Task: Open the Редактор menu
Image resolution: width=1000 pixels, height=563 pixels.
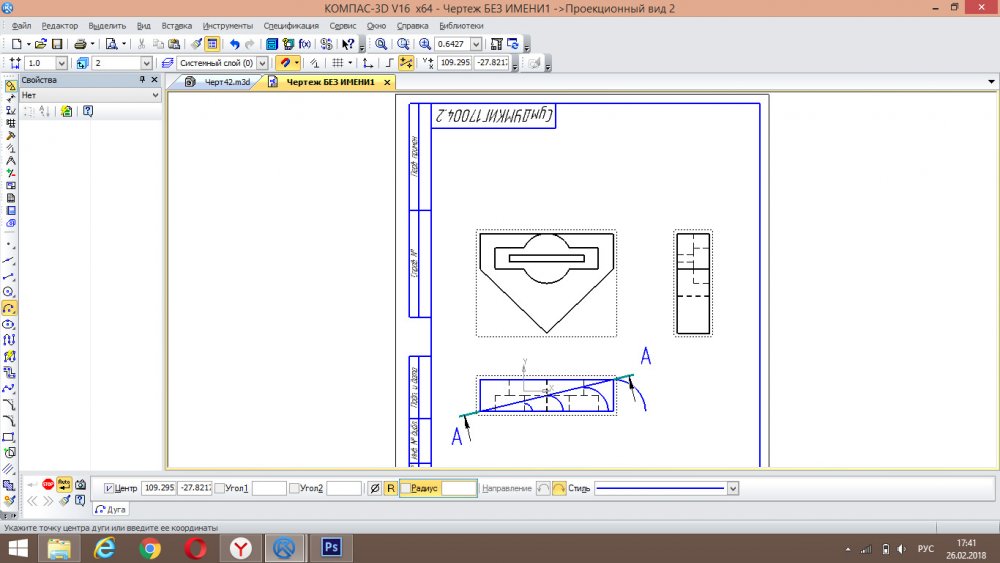Action: [59, 26]
